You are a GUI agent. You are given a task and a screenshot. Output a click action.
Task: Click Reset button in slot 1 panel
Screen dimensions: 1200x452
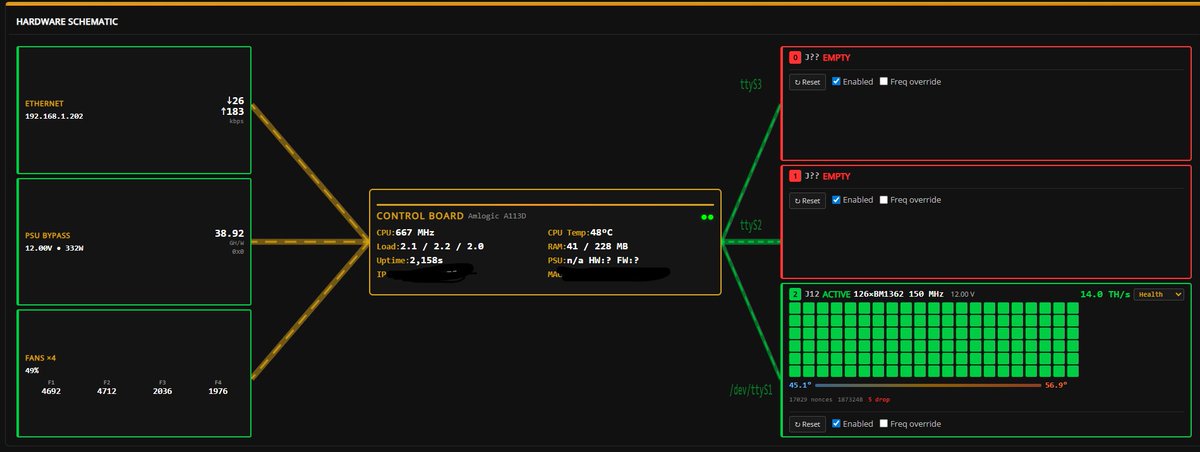click(x=807, y=200)
